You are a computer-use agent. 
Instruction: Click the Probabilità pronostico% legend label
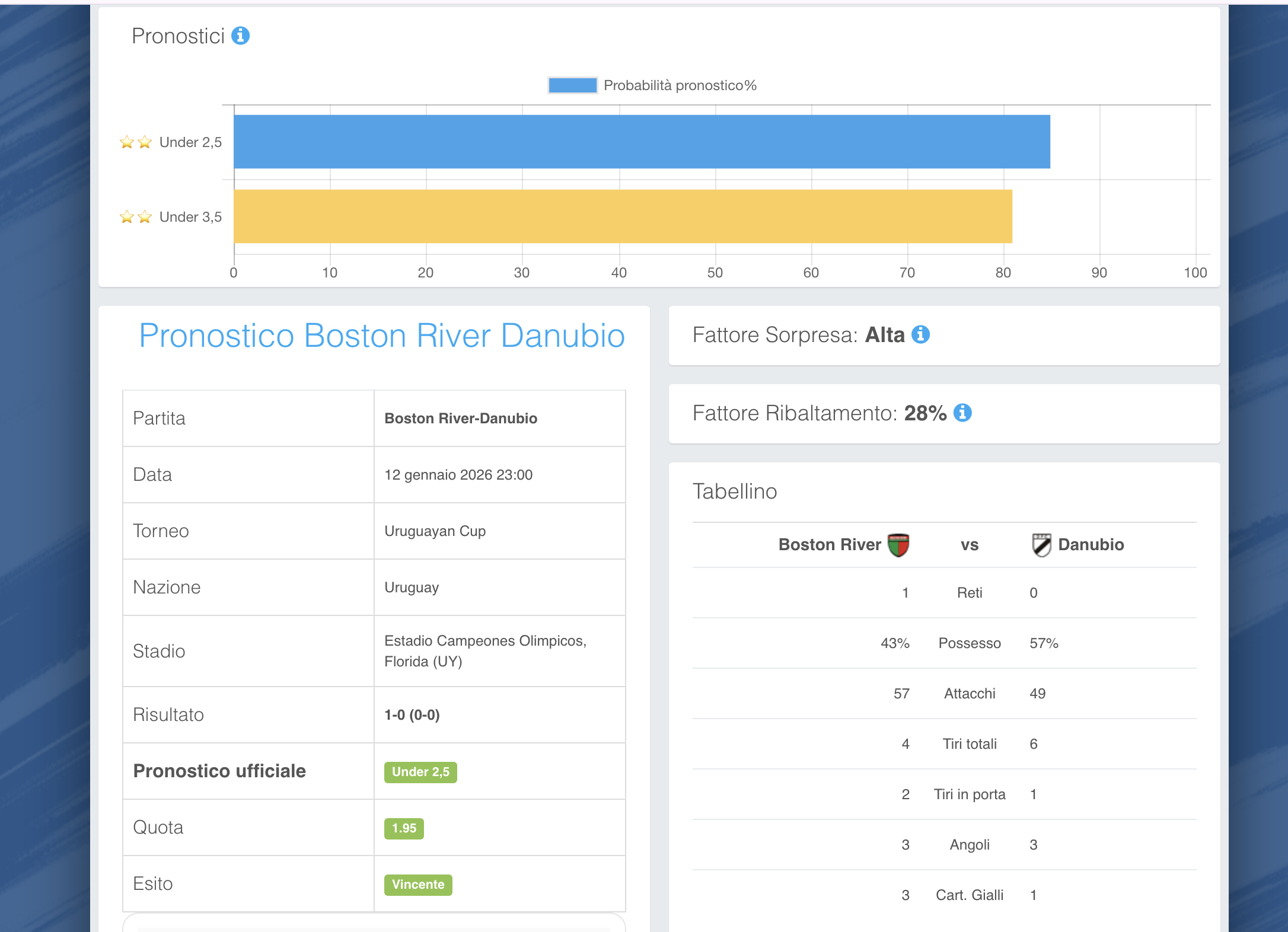[x=680, y=85]
